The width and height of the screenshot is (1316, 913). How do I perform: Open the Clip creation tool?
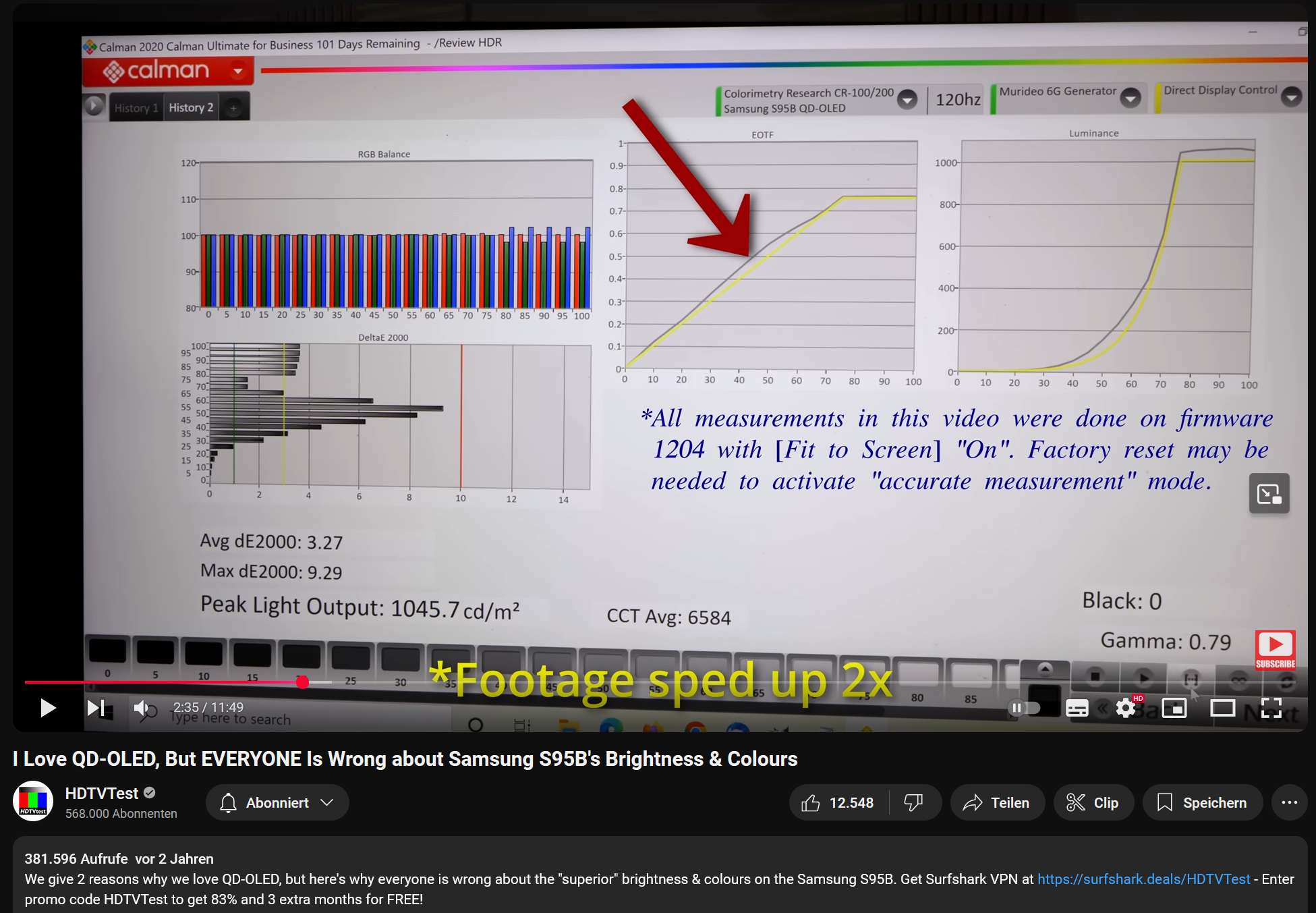click(x=1093, y=802)
